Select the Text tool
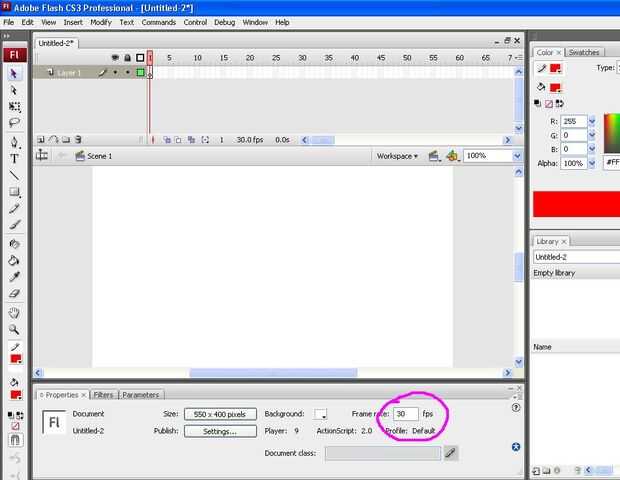620x480 pixels. [x=15, y=159]
